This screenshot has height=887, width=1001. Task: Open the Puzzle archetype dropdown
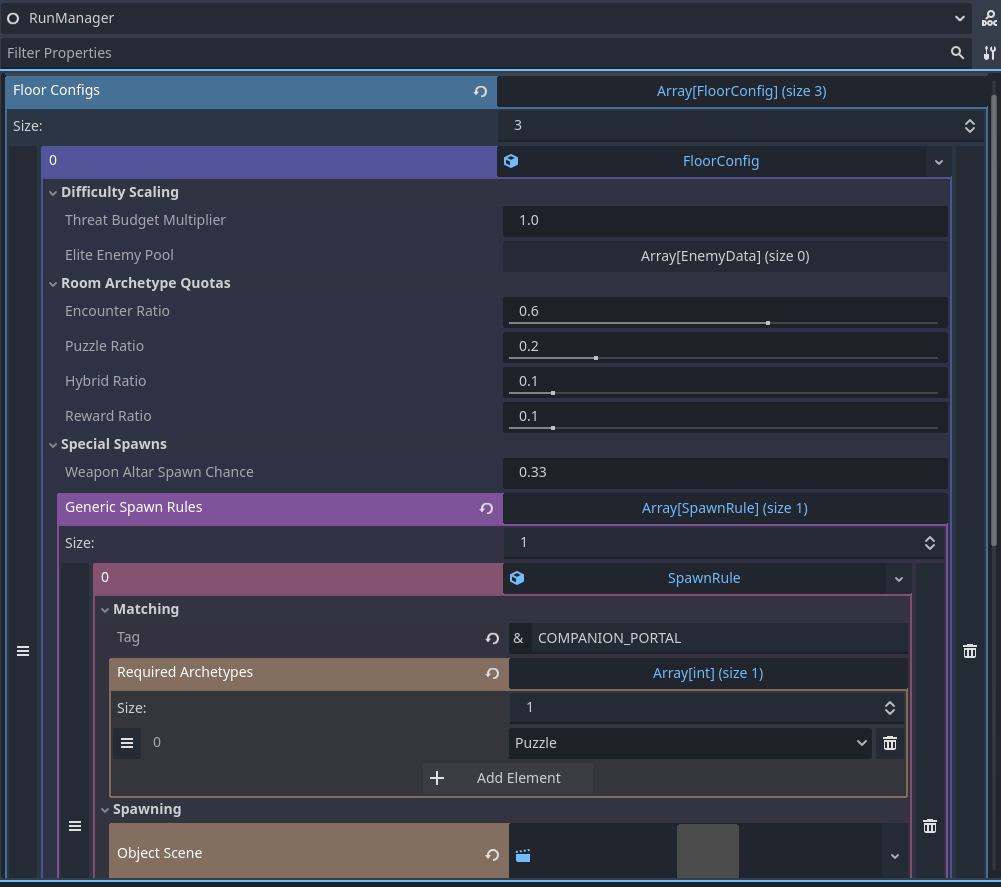690,743
